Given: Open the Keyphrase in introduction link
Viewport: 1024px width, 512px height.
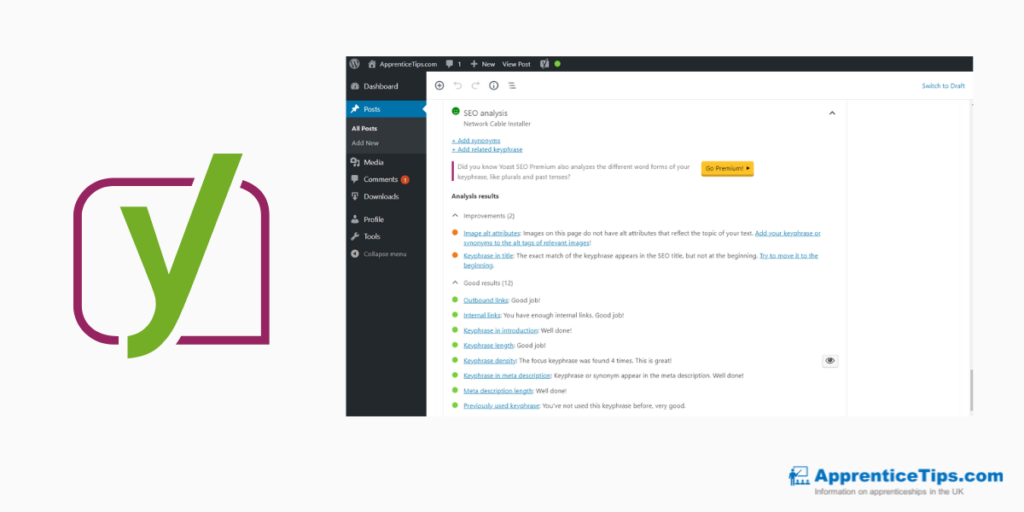Looking at the screenshot, I should click(x=500, y=330).
